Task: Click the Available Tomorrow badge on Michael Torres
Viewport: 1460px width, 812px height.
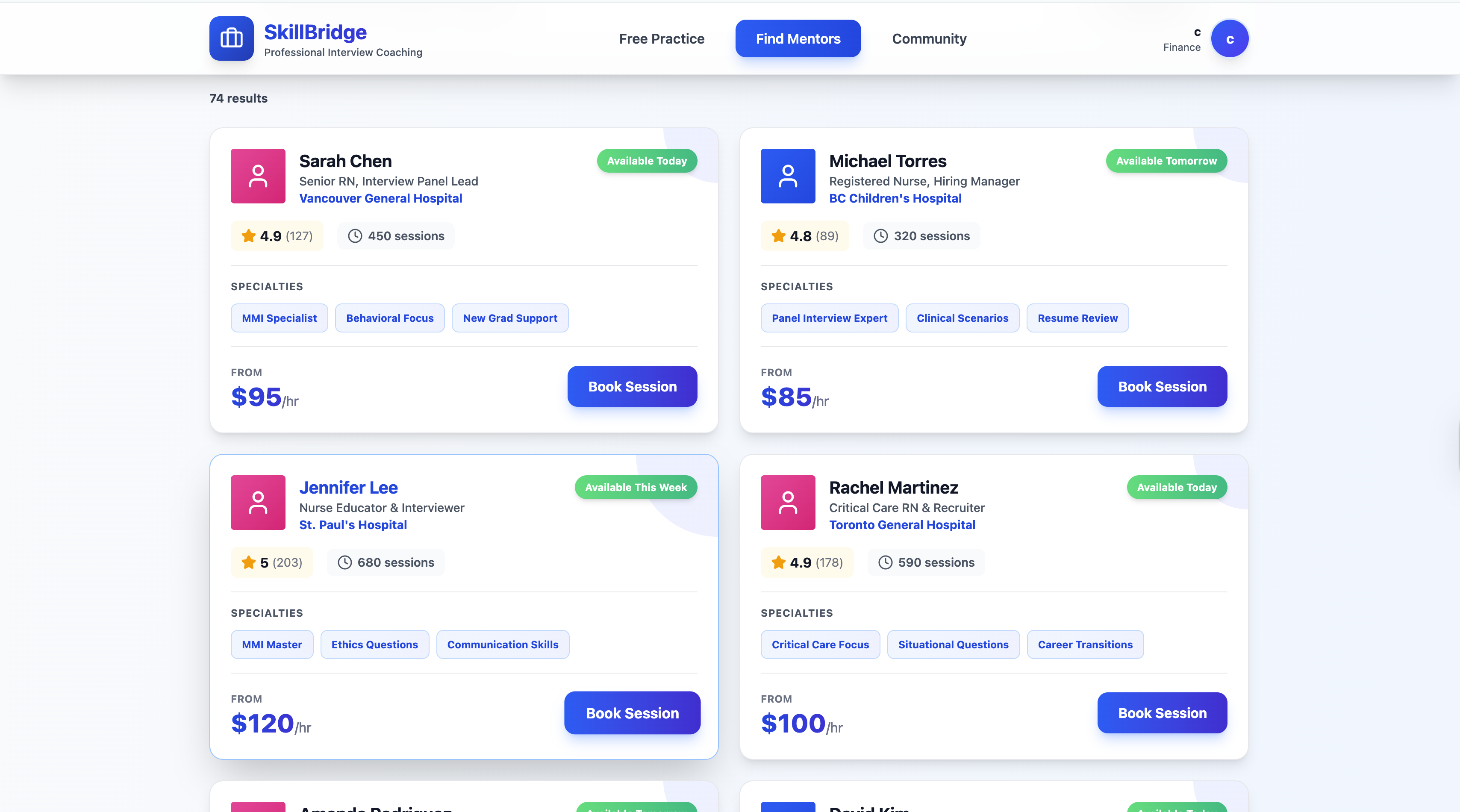Action: 1166,161
